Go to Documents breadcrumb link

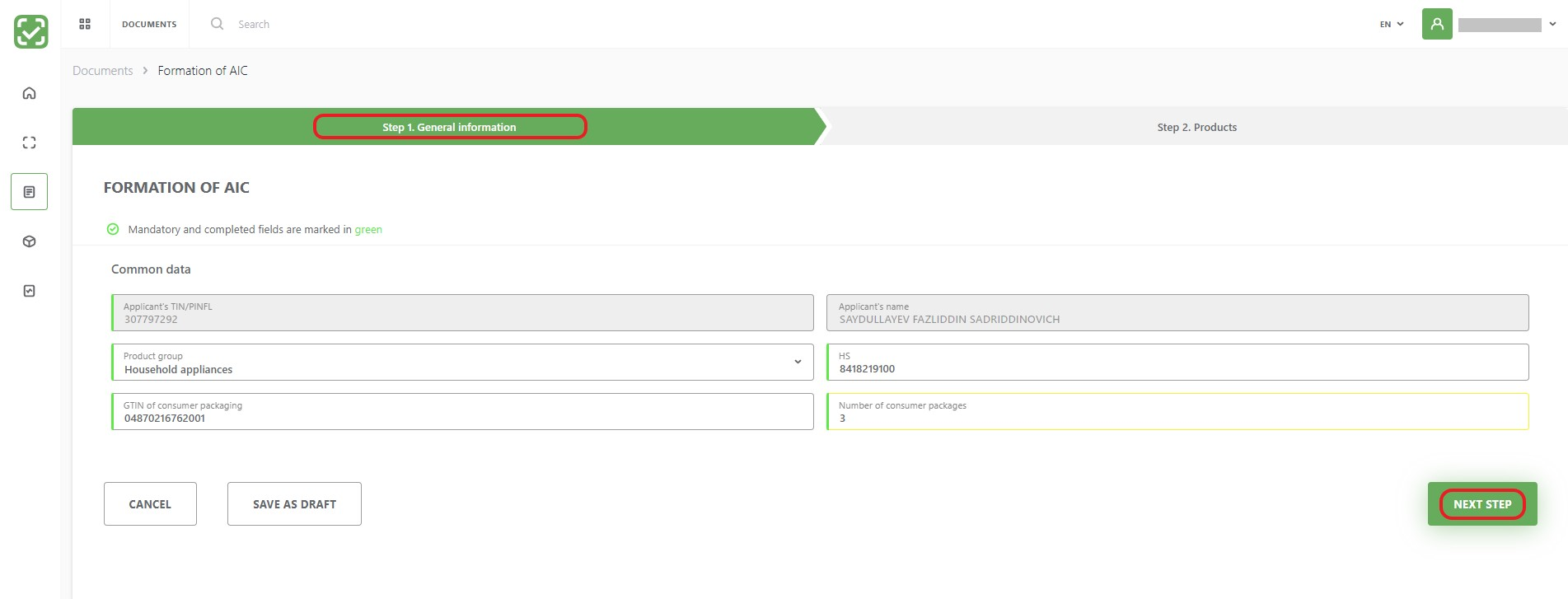pyautogui.click(x=102, y=71)
